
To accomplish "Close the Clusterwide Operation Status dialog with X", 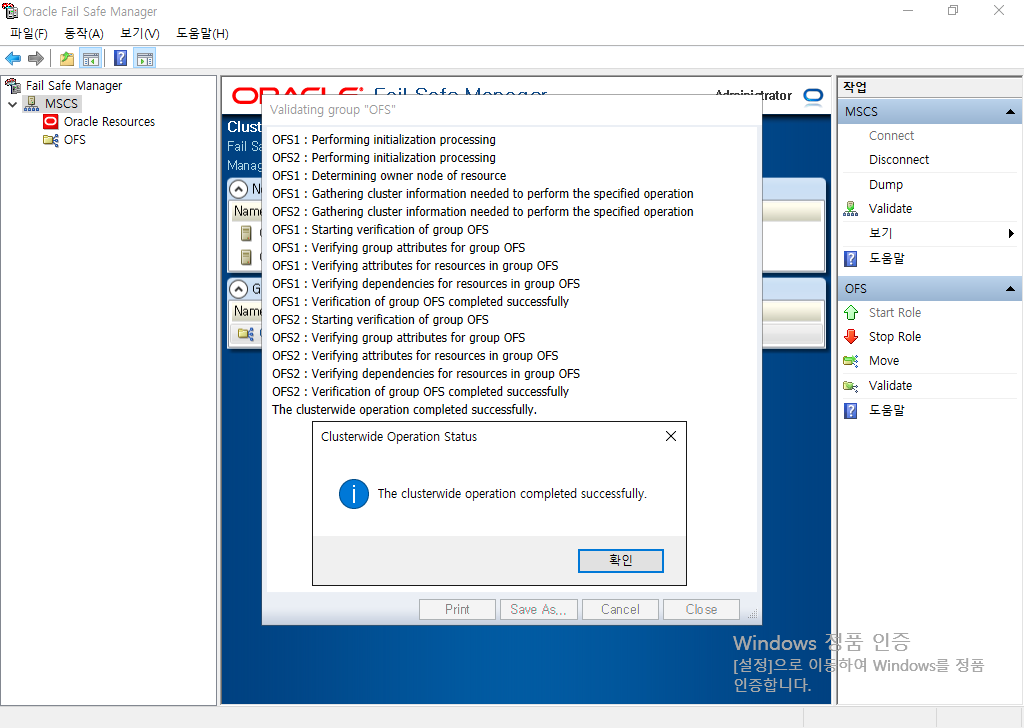I will [x=671, y=436].
